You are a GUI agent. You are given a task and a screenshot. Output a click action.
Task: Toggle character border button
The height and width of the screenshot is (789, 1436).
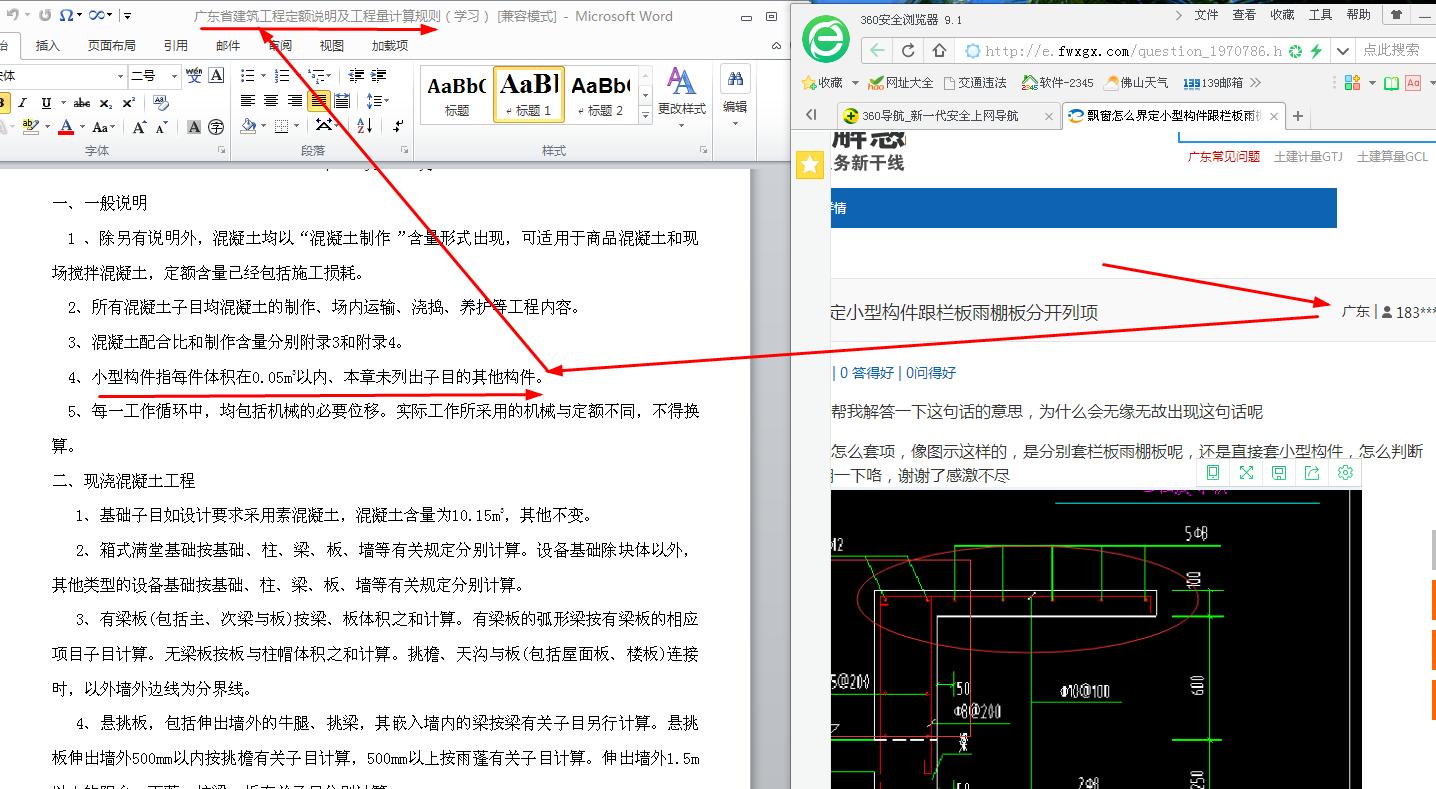tap(216, 75)
